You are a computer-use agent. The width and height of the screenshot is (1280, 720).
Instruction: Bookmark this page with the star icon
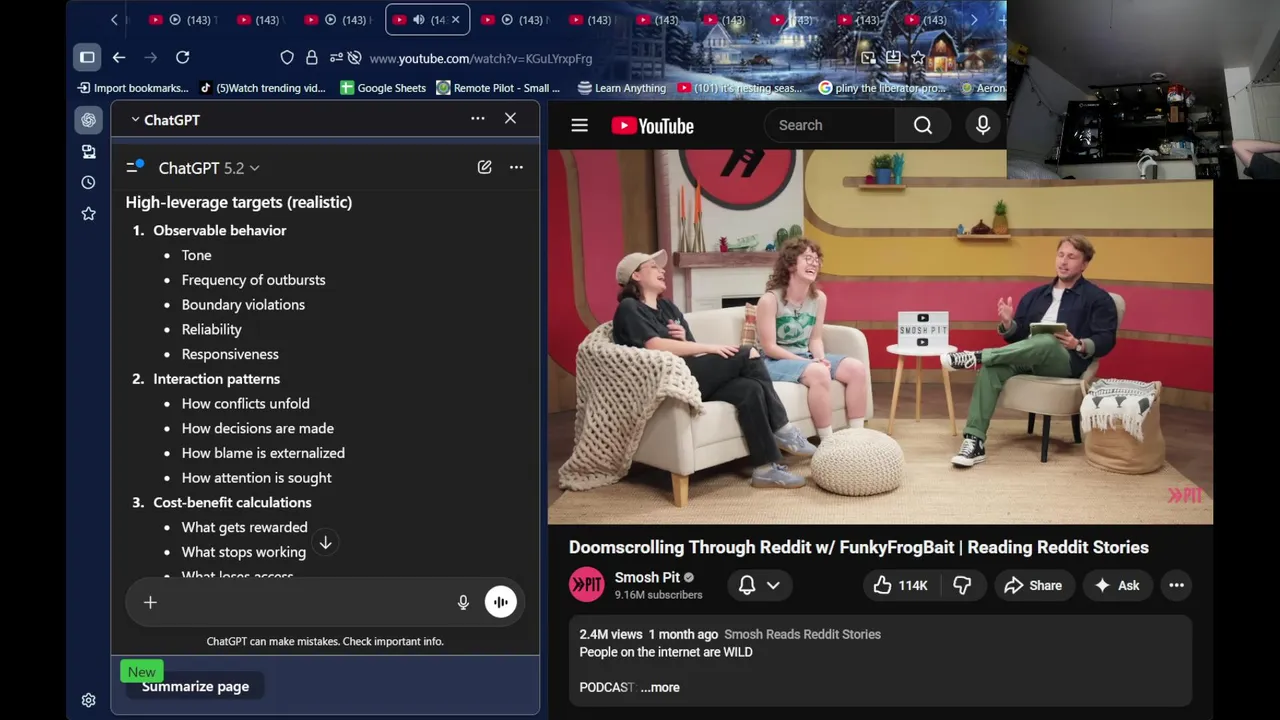pos(918,58)
